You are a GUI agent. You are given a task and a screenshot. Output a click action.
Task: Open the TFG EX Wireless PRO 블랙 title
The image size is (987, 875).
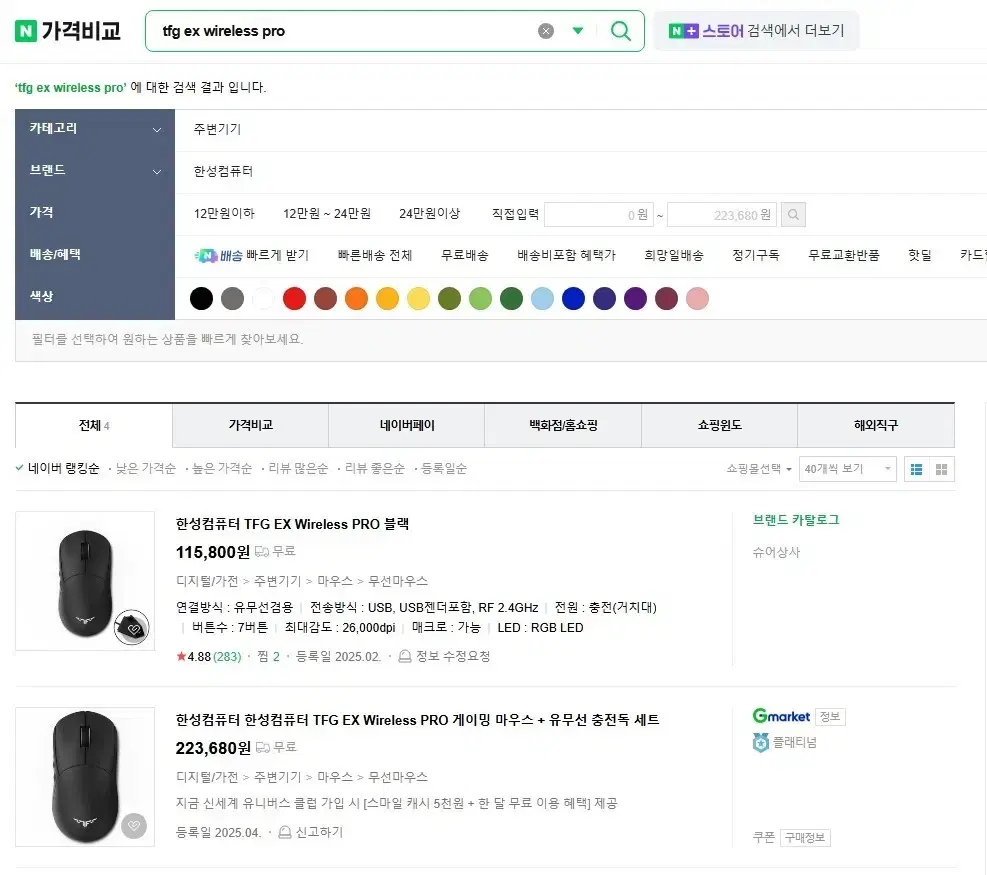(x=292, y=524)
